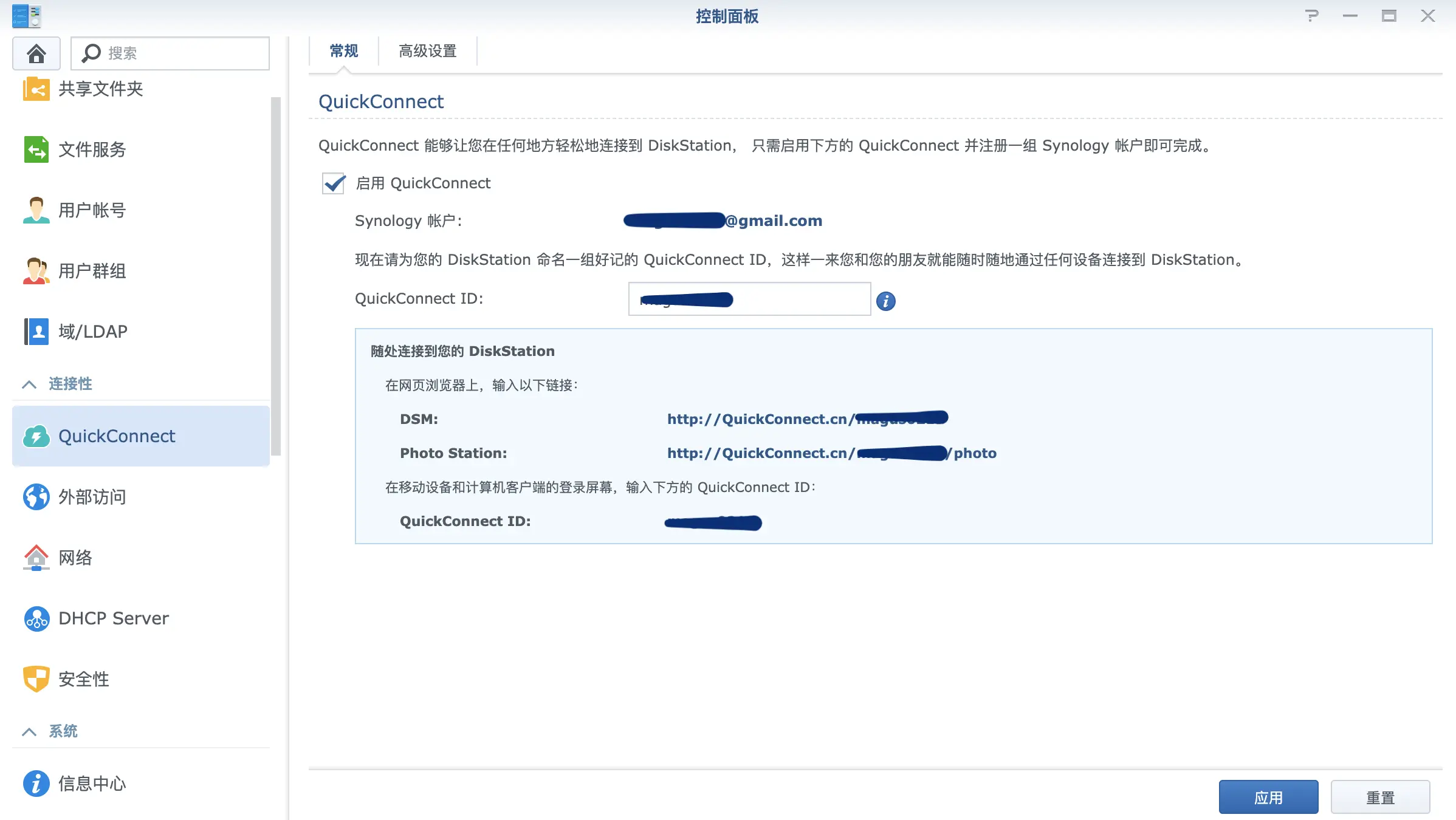
Task: Select 共享文件夹 text in sidebar
Action: coord(101,89)
